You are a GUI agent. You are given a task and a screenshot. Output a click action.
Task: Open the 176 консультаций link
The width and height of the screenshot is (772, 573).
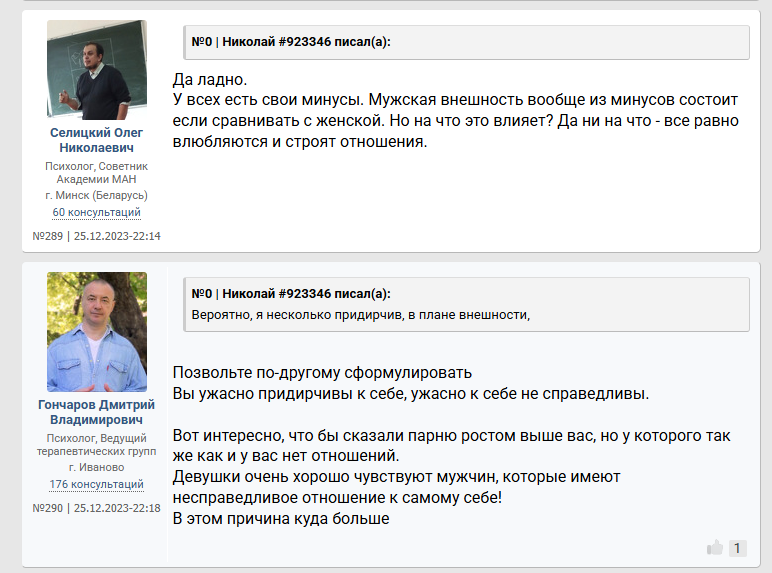(96, 484)
